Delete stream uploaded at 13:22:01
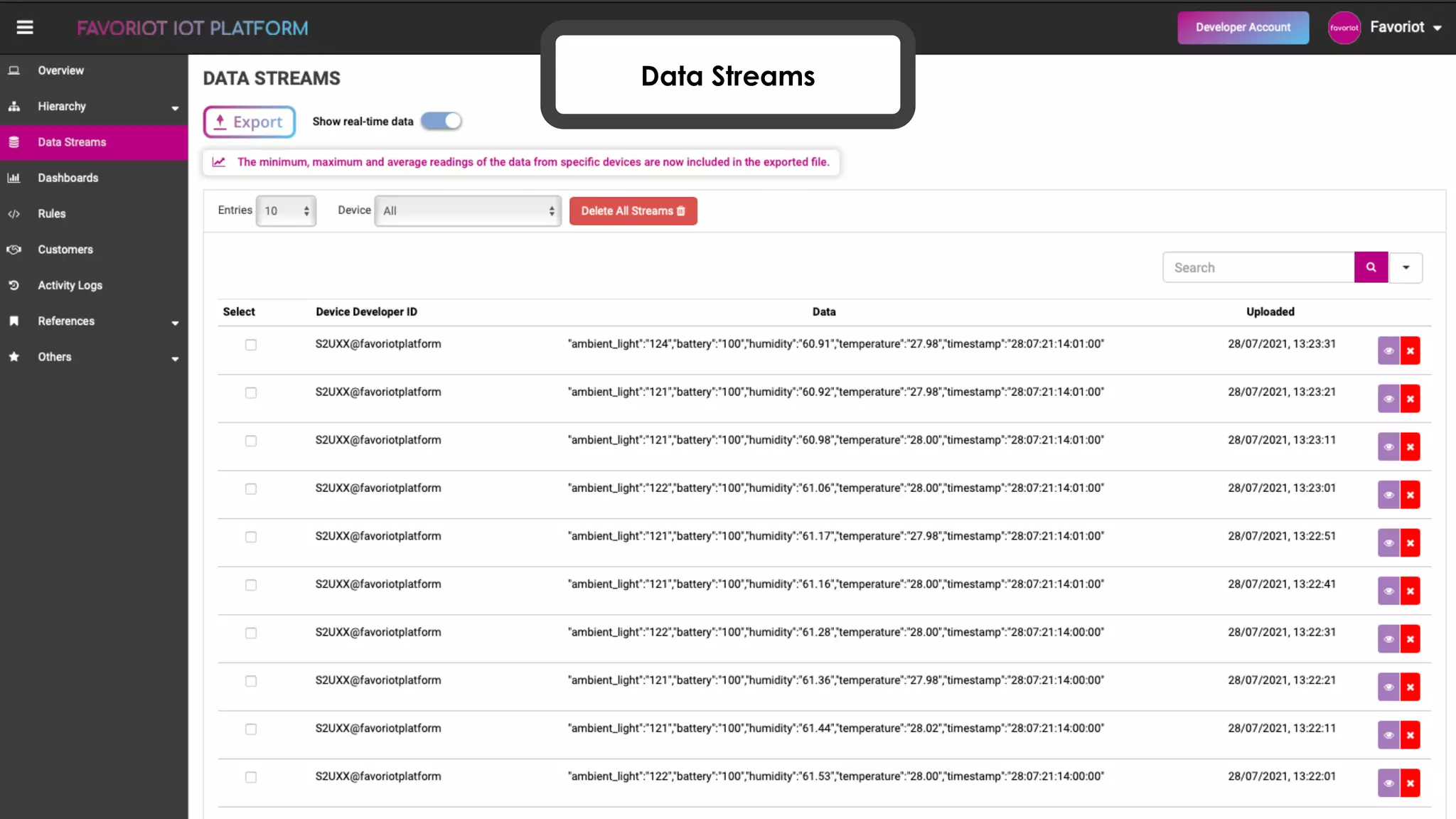1456x819 pixels. 1410,783
